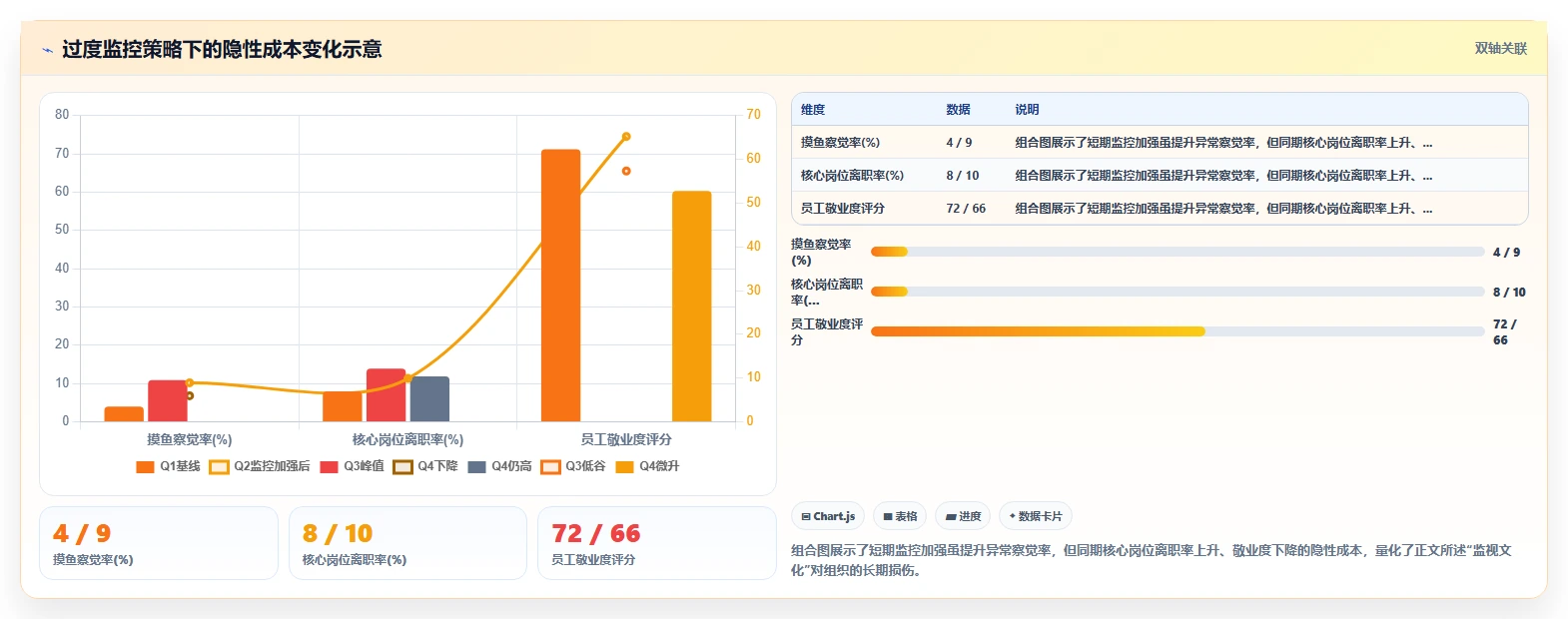Click the x-axis label 核心岗位离职率(%)
Screen dimensions: 1568x619
[x=407, y=439]
